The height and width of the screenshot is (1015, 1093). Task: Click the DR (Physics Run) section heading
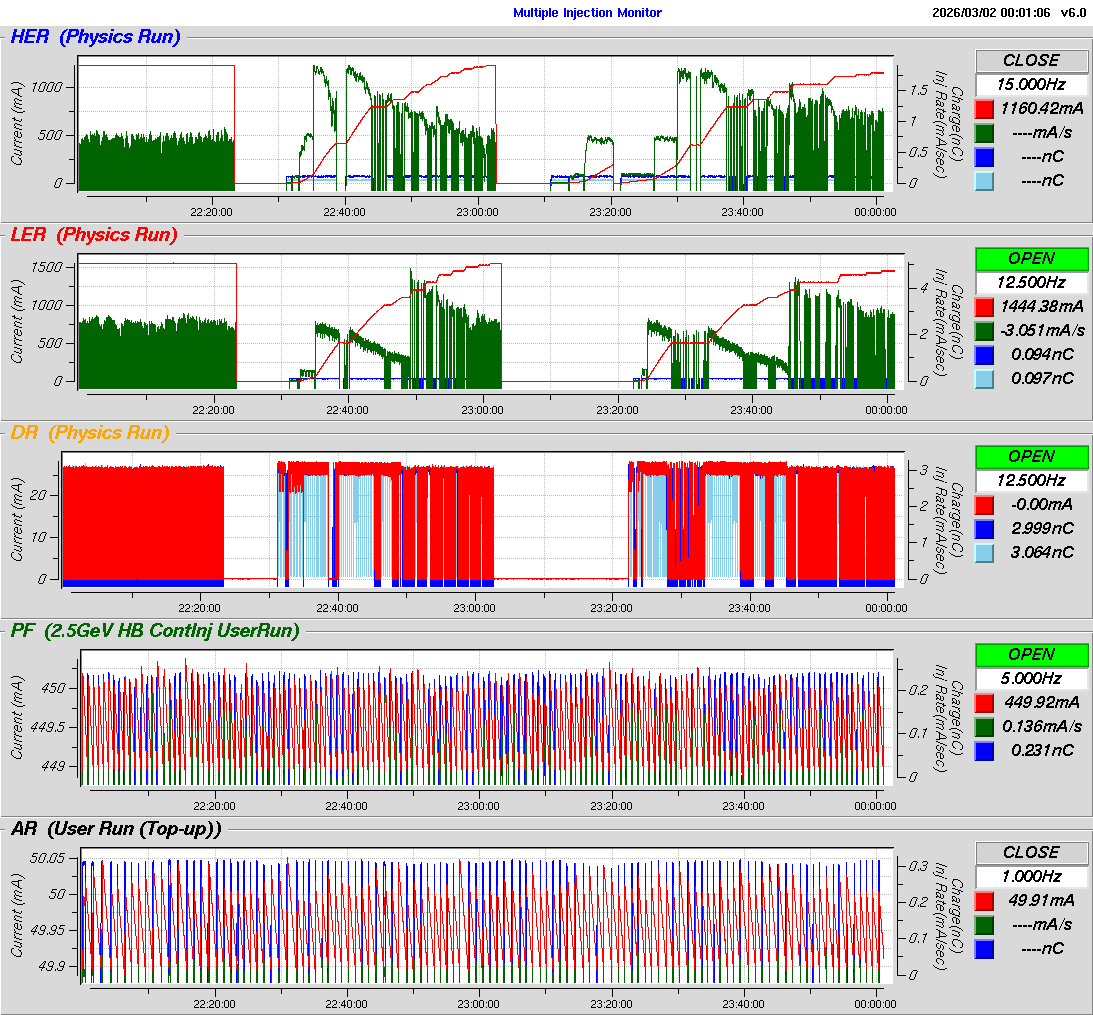click(90, 433)
